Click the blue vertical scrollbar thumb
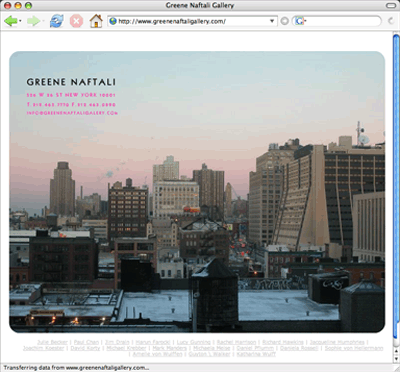 tap(396, 187)
